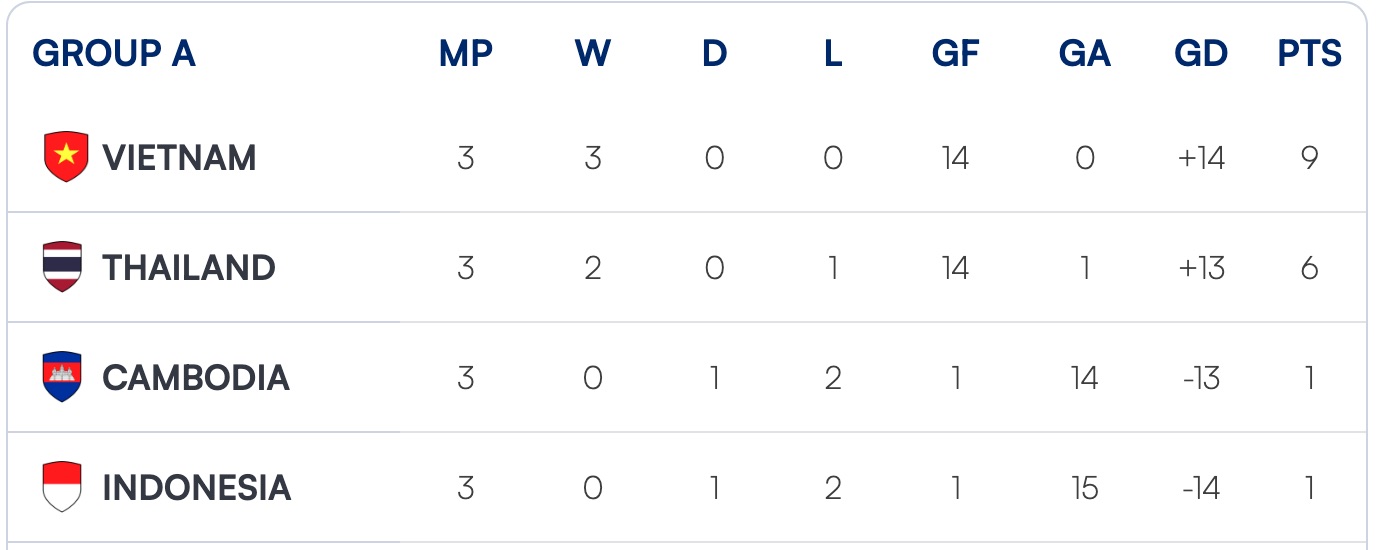Click Vietnam's 9 points value
The height and width of the screenshot is (550, 1376).
[1310, 158]
